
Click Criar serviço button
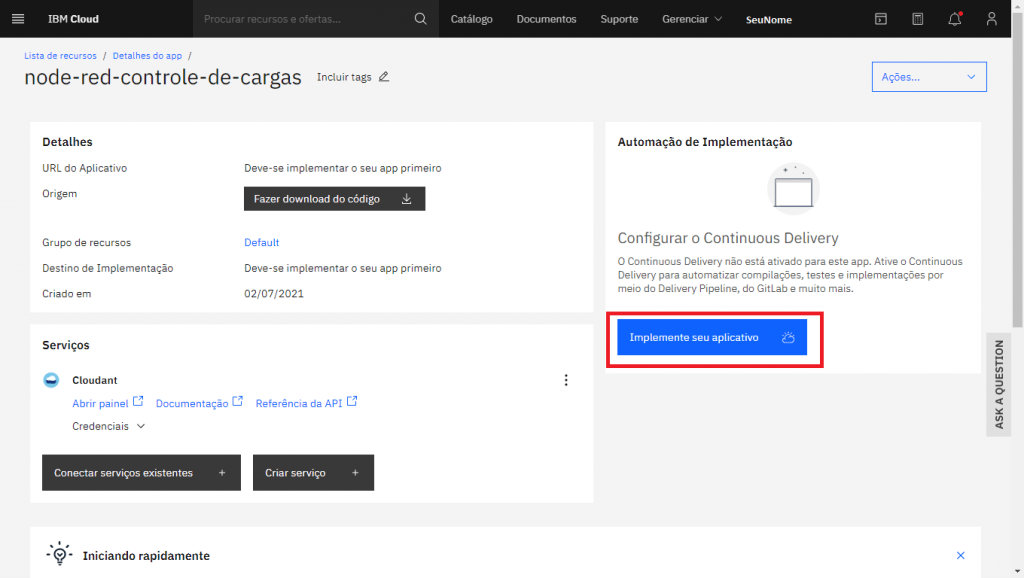tap(313, 472)
